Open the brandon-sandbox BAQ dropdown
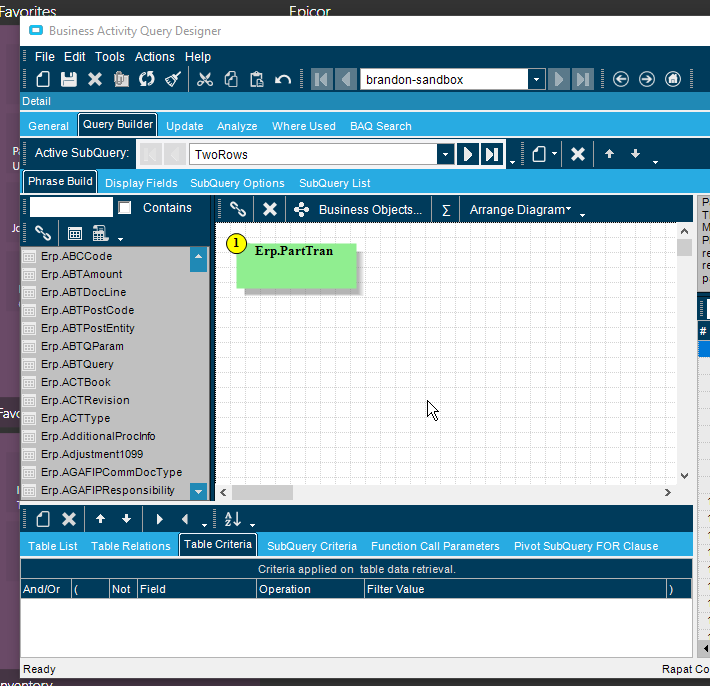710x686 pixels. tap(536, 80)
